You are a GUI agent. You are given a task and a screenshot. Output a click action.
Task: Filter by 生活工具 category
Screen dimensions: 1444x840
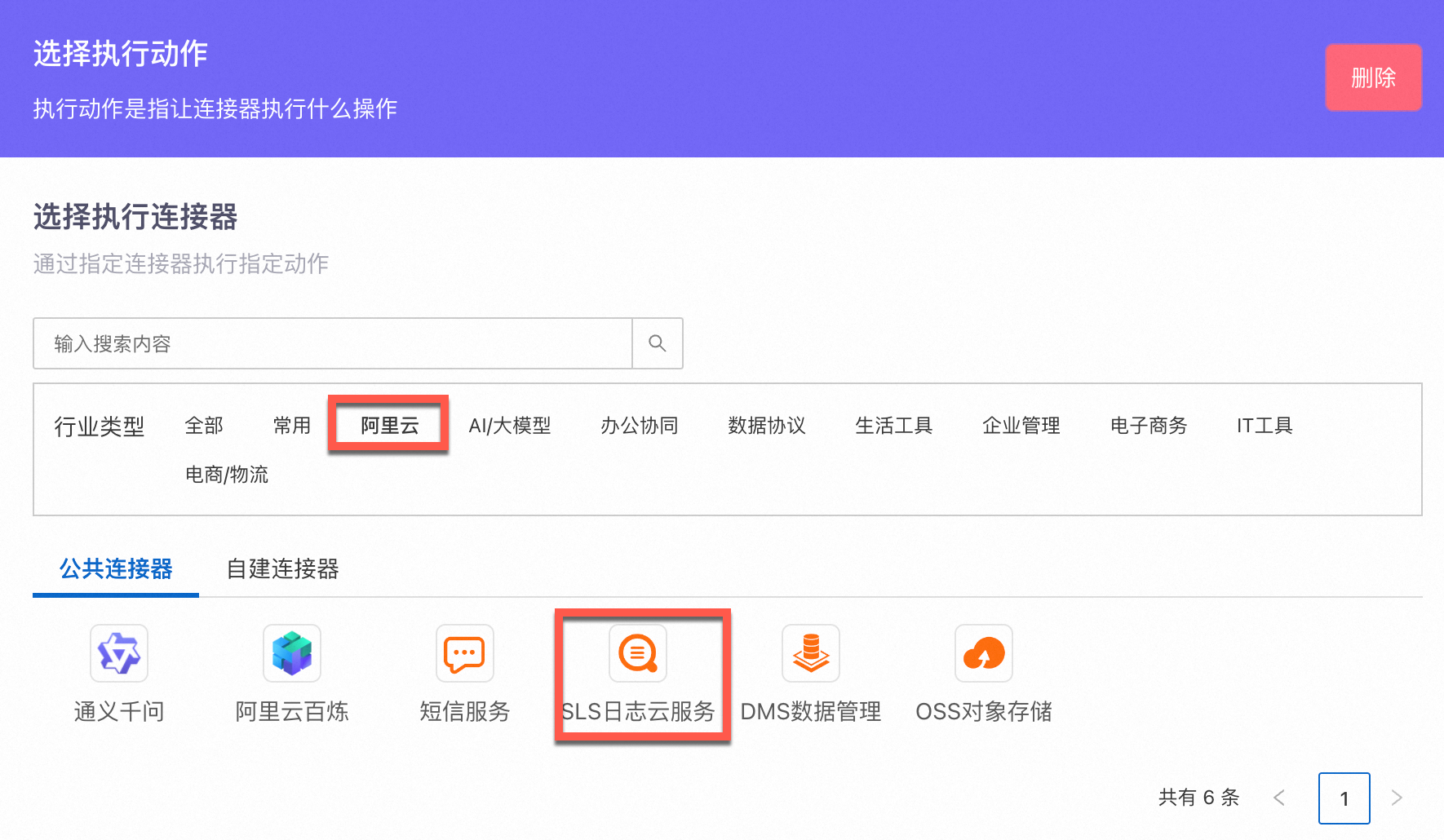pyautogui.click(x=894, y=425)
